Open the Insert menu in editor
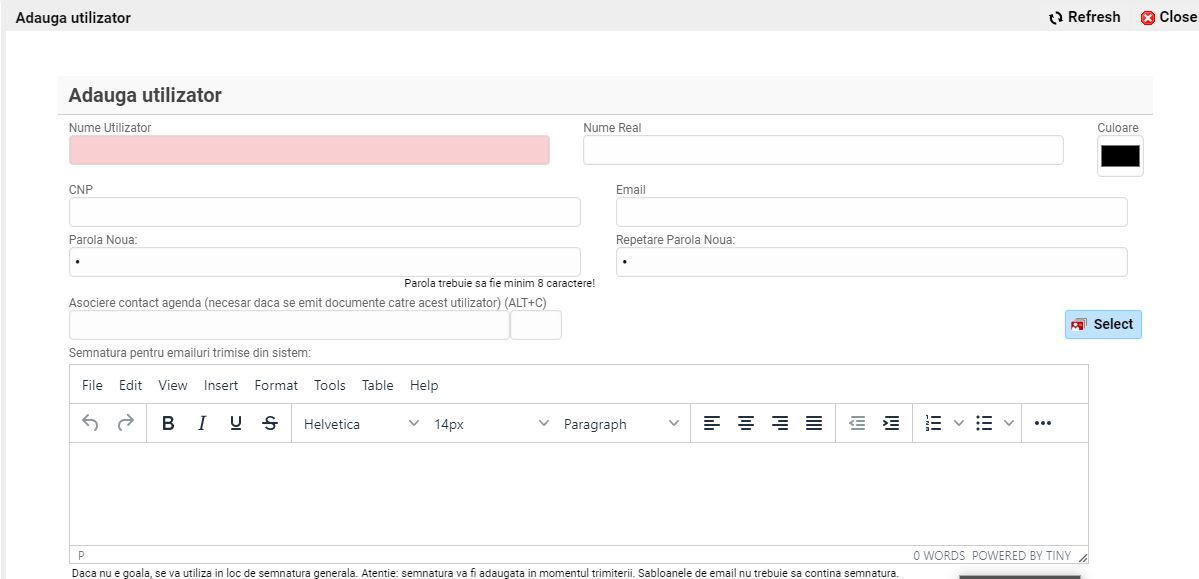The height and width of the screenshot is (579, 1199). click(x=221, y=385)
